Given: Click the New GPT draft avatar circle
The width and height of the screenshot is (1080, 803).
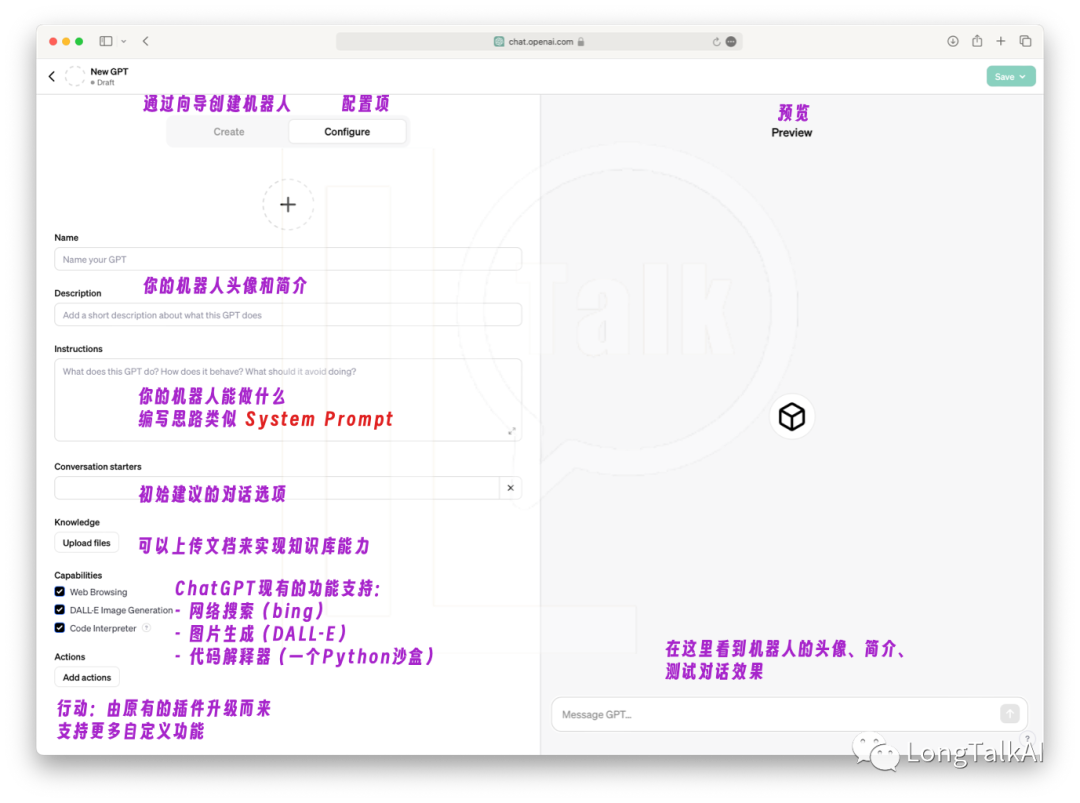Looking at the screenshot, I should point(75,76).
